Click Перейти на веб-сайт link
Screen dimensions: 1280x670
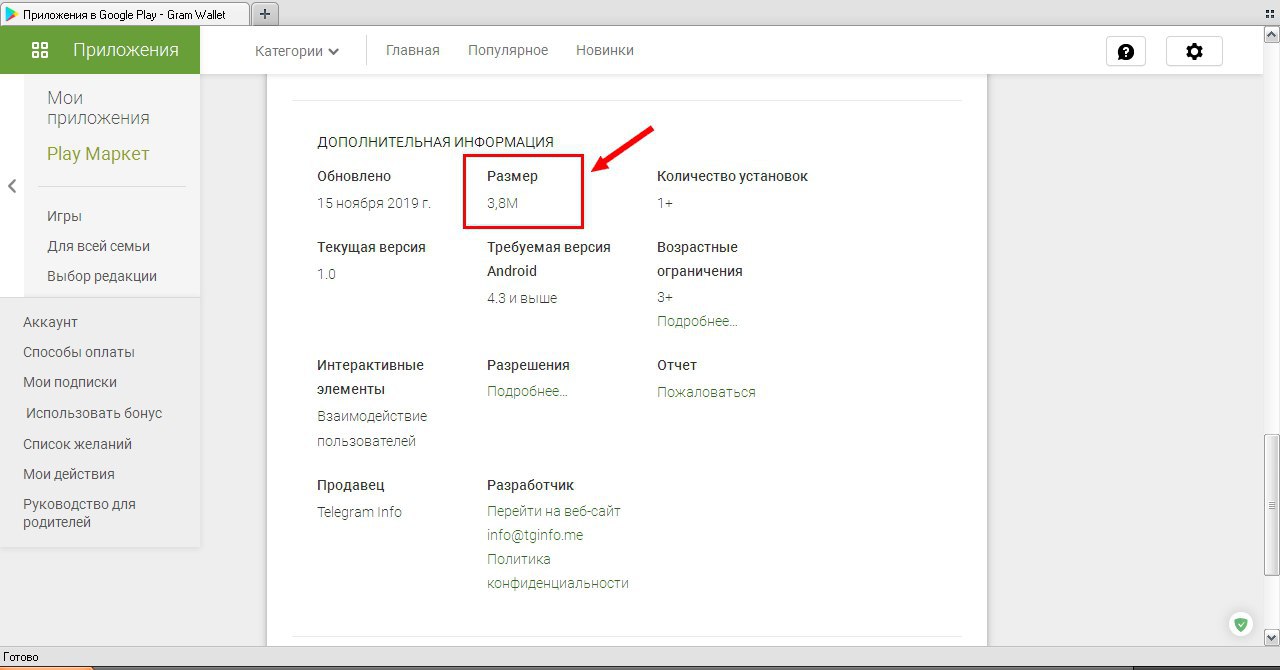[554, 511]
